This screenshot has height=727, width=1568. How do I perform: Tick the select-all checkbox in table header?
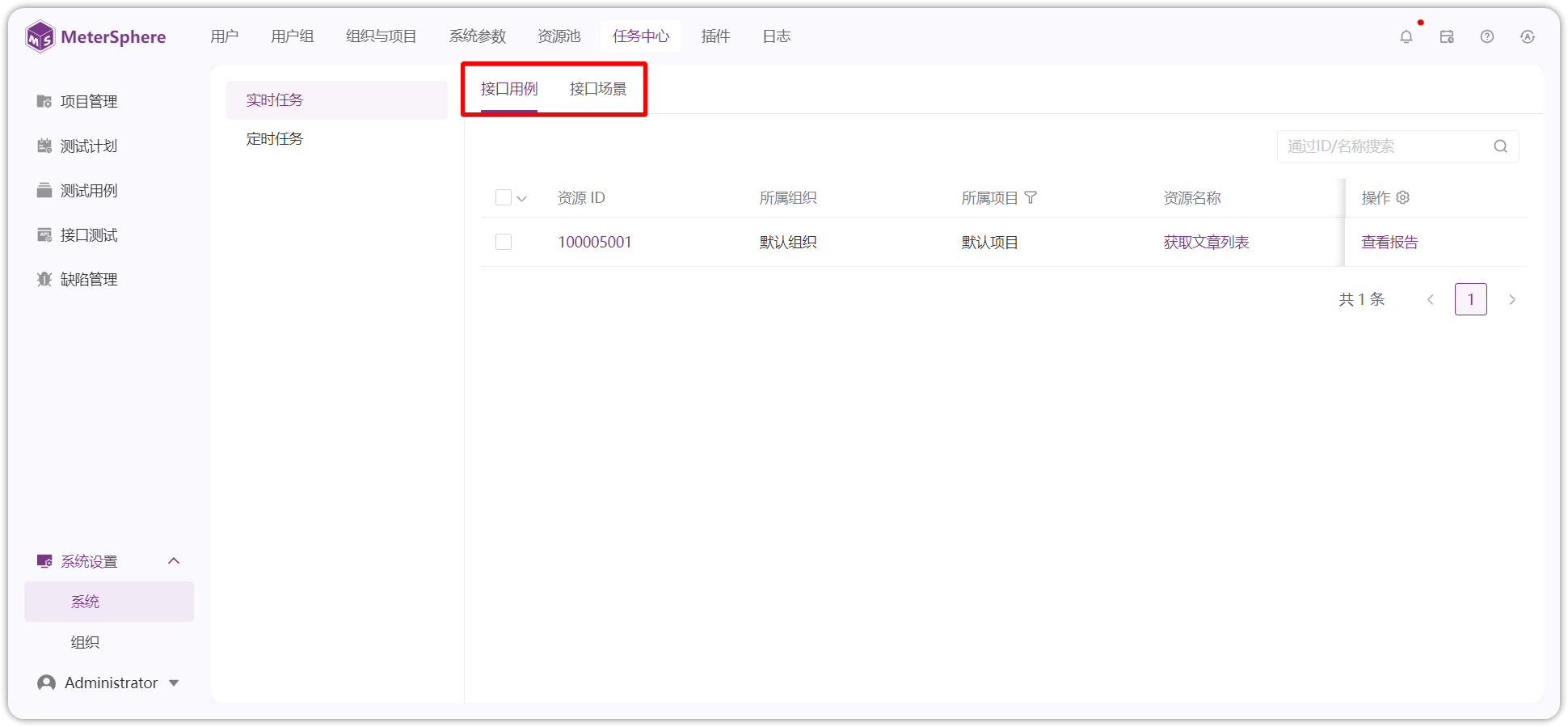(504, 197)
